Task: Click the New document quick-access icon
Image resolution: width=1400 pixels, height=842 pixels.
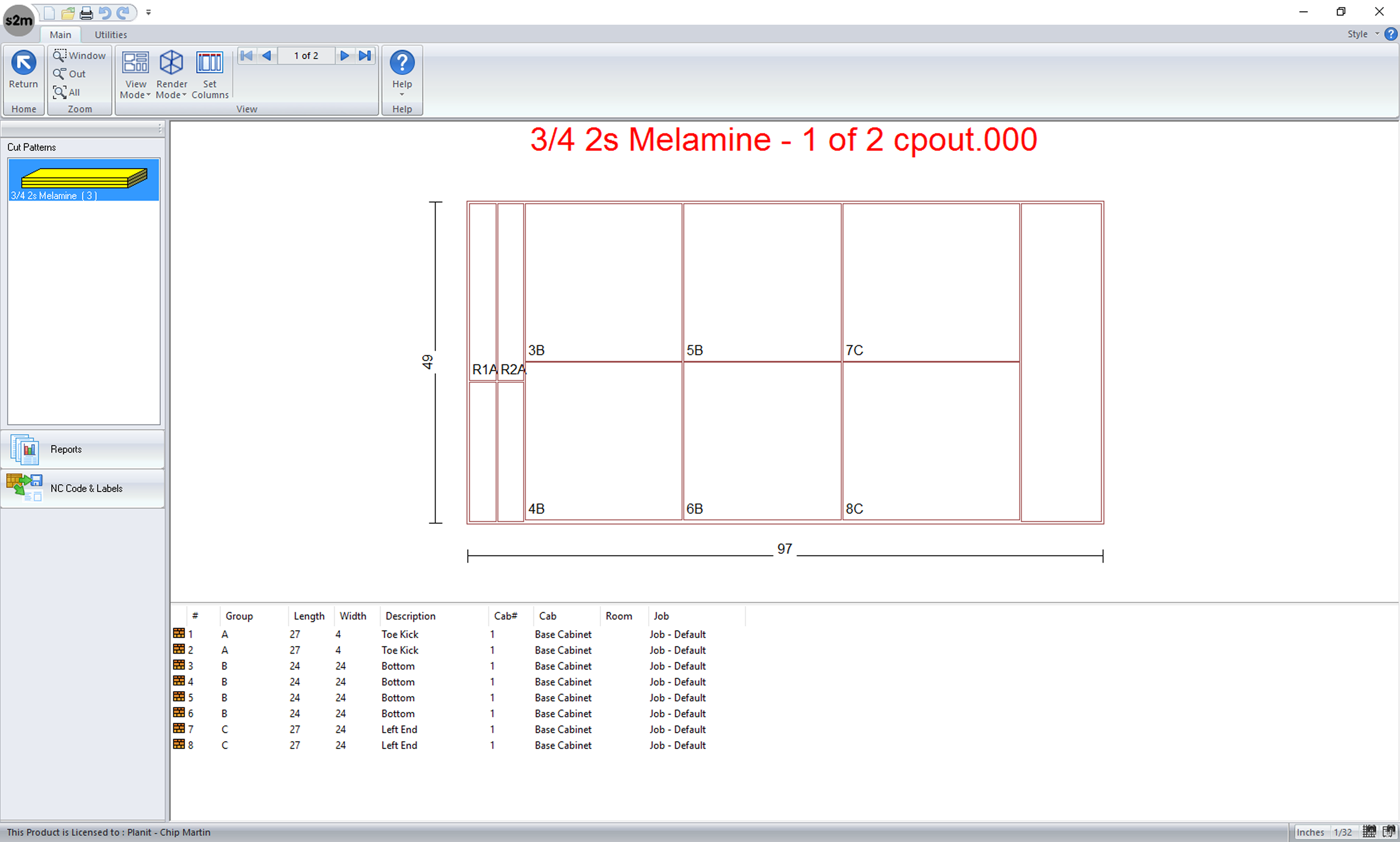Action: coord(49,13)
